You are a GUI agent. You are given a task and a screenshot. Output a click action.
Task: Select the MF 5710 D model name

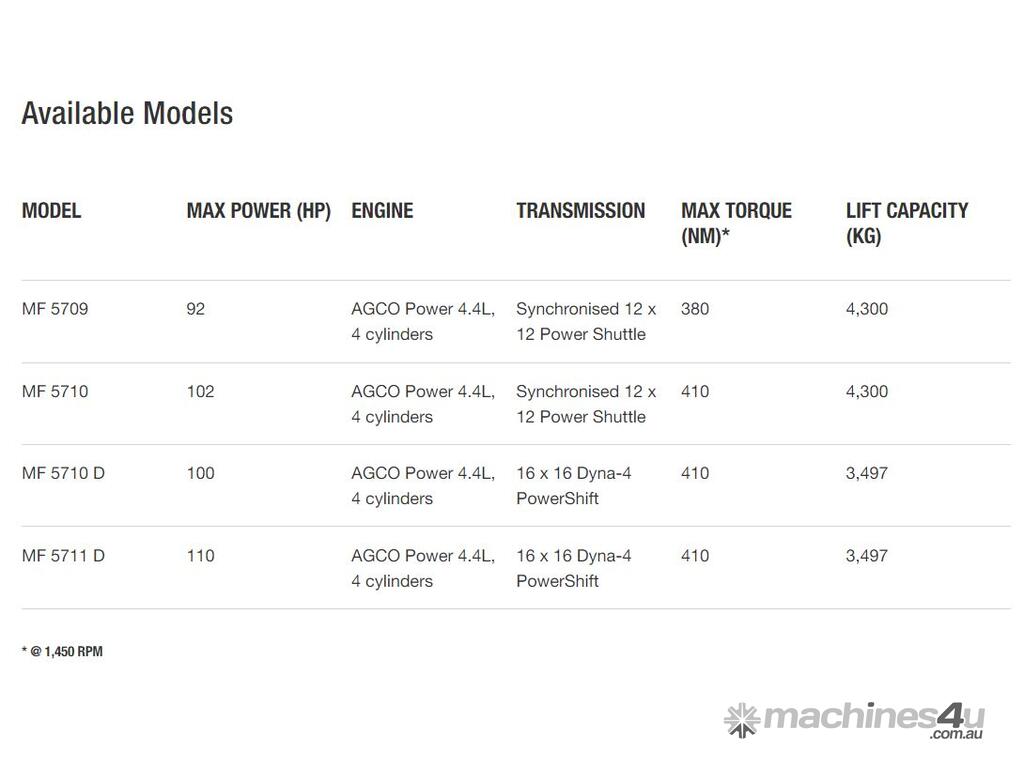(x=63, y=473)
